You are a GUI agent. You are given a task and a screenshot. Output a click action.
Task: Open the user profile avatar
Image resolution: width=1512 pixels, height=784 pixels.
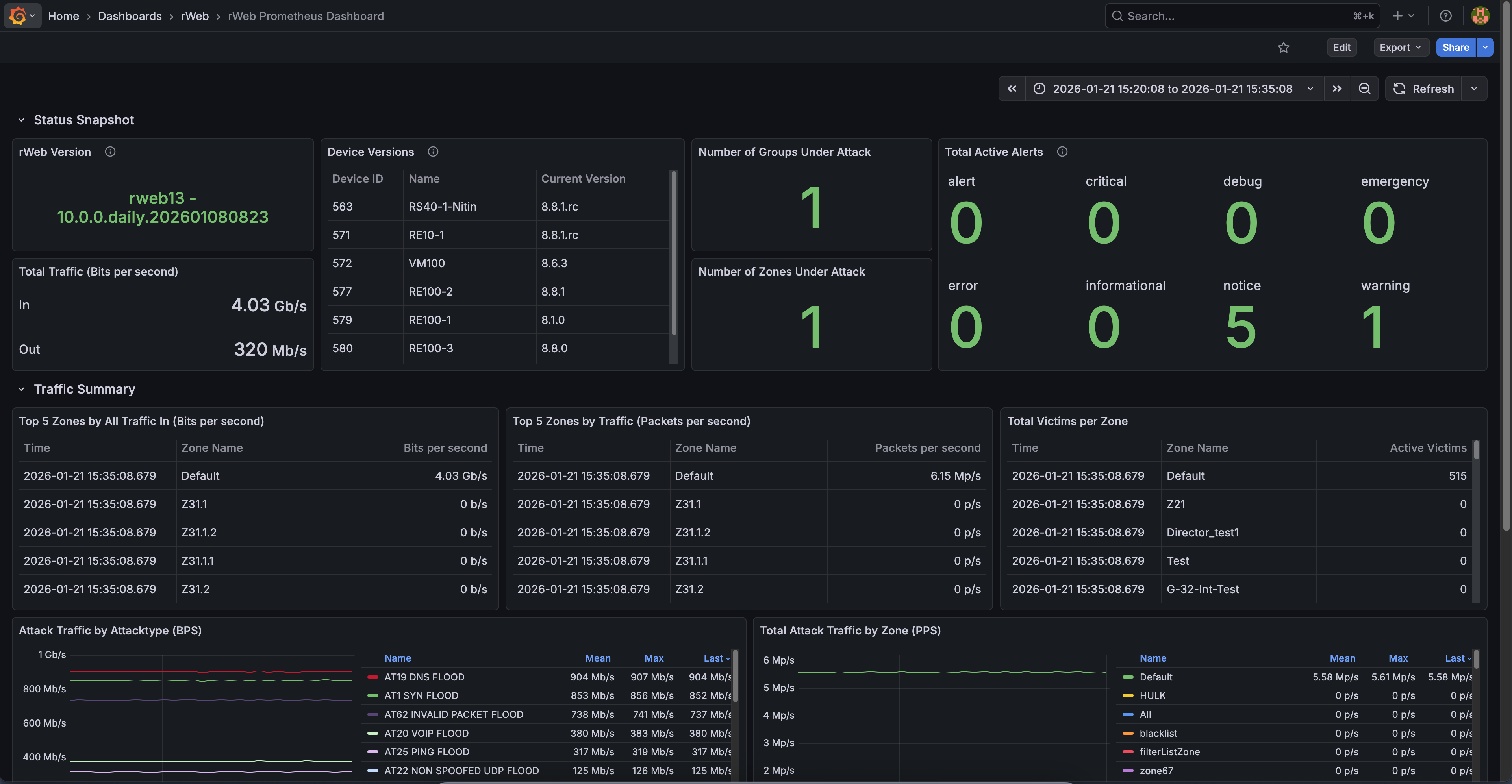pyautogui.click(x=1480, y=16)
